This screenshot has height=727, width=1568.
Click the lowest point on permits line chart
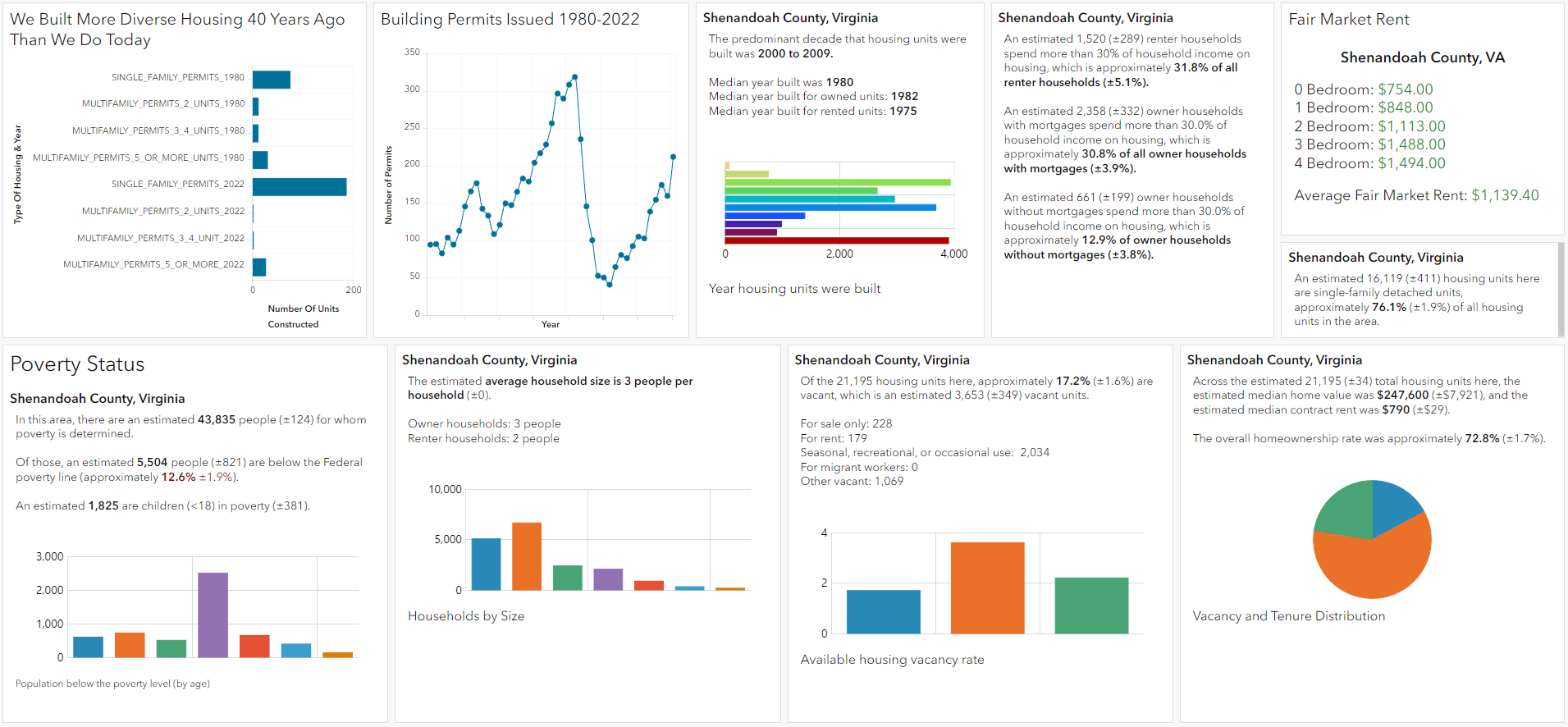click(x=610, y=285)
